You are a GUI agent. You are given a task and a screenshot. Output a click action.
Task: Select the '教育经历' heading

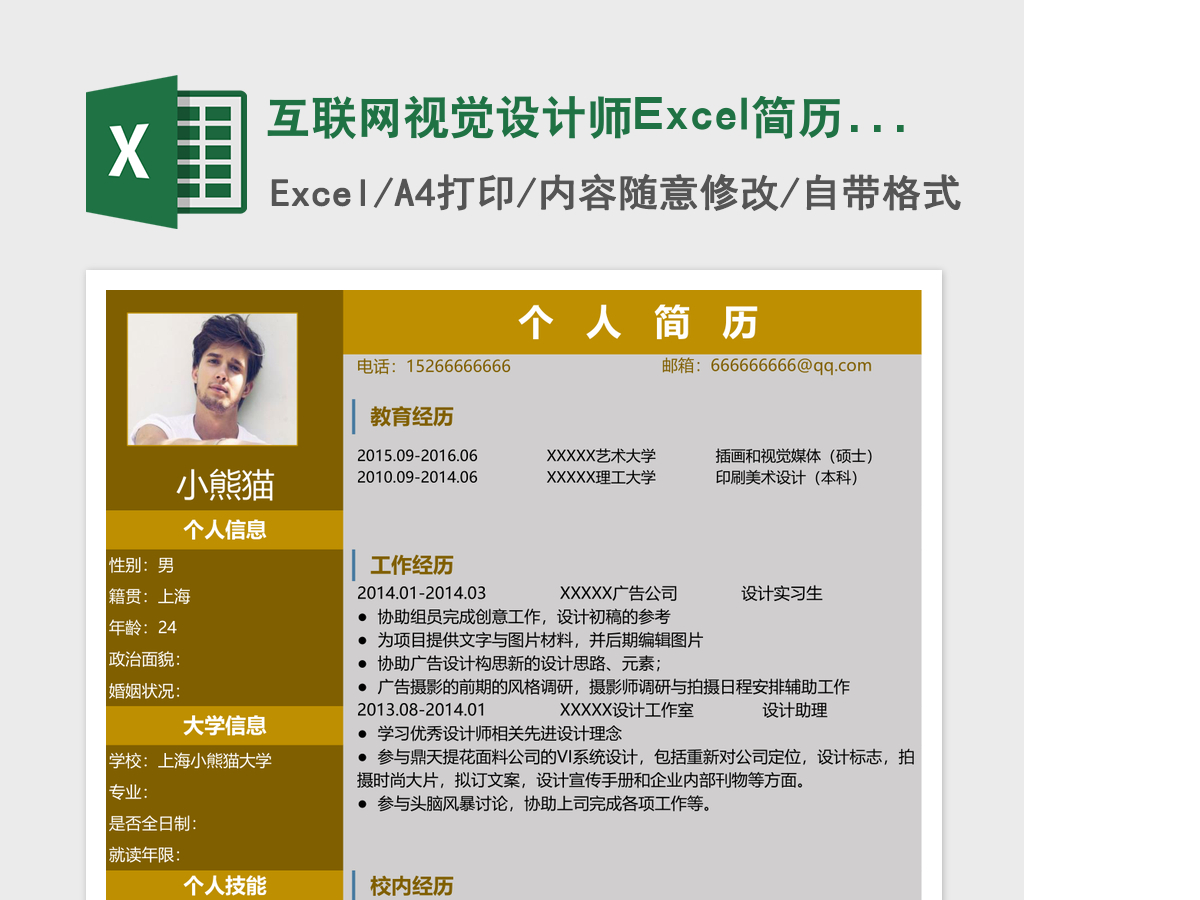pos(412,417)
